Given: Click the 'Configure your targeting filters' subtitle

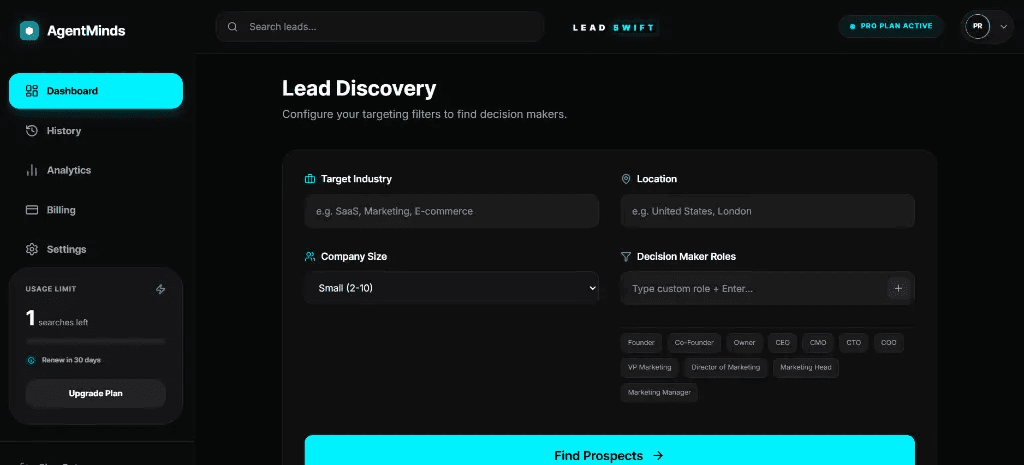Looking at the screenshot, I should coord(424,114).
